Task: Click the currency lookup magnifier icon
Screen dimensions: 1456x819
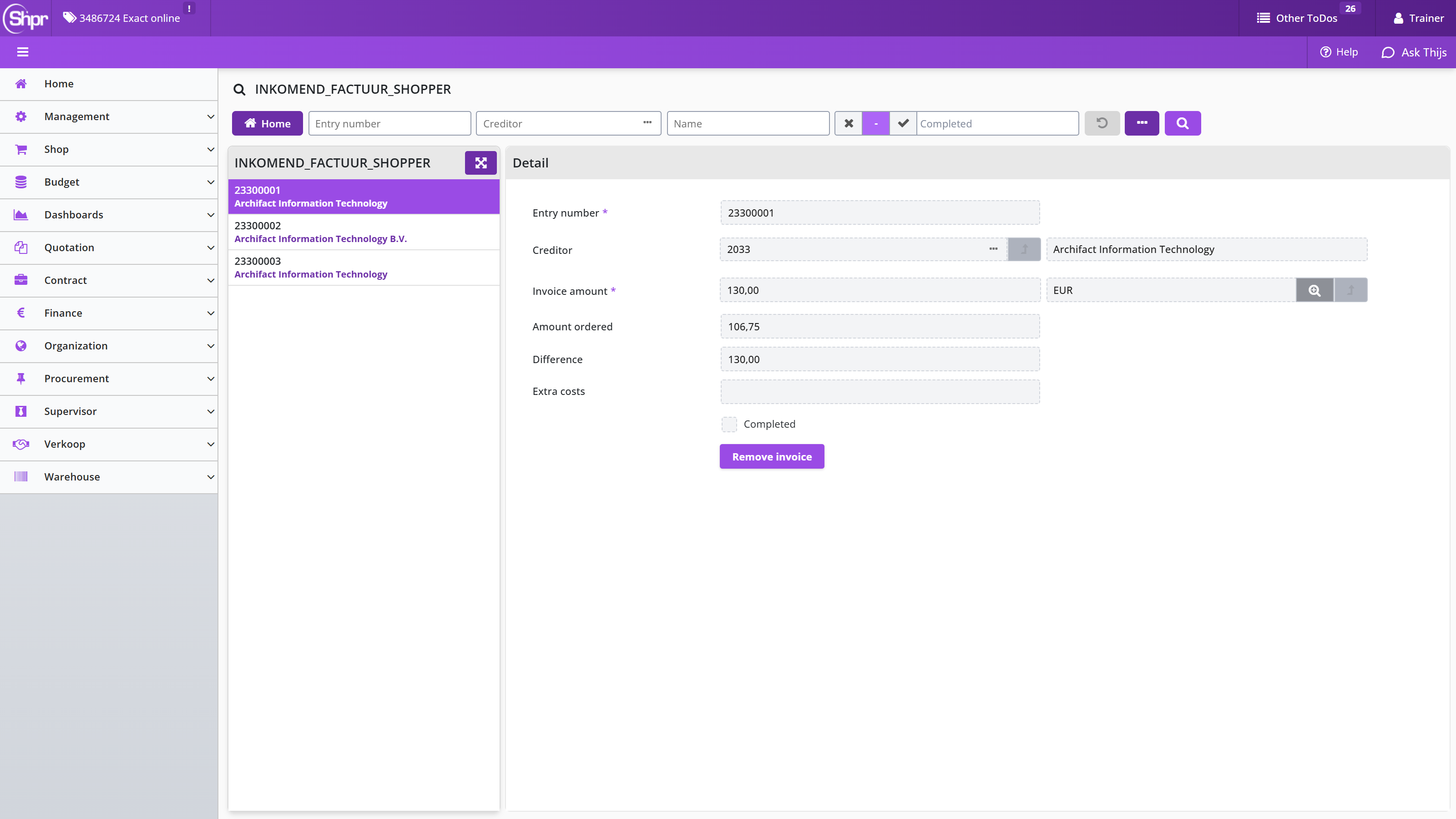Action: coord(1314,290)
